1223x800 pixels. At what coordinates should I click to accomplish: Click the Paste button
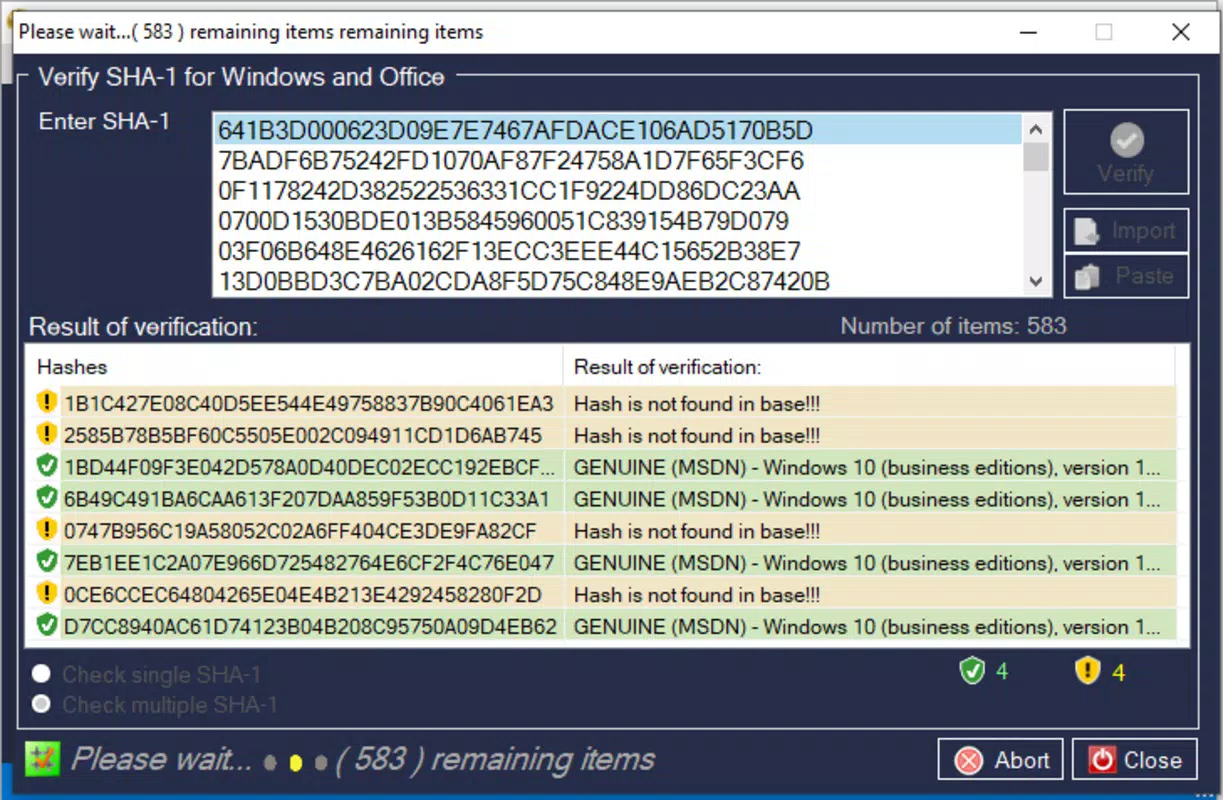point(1126,276)
